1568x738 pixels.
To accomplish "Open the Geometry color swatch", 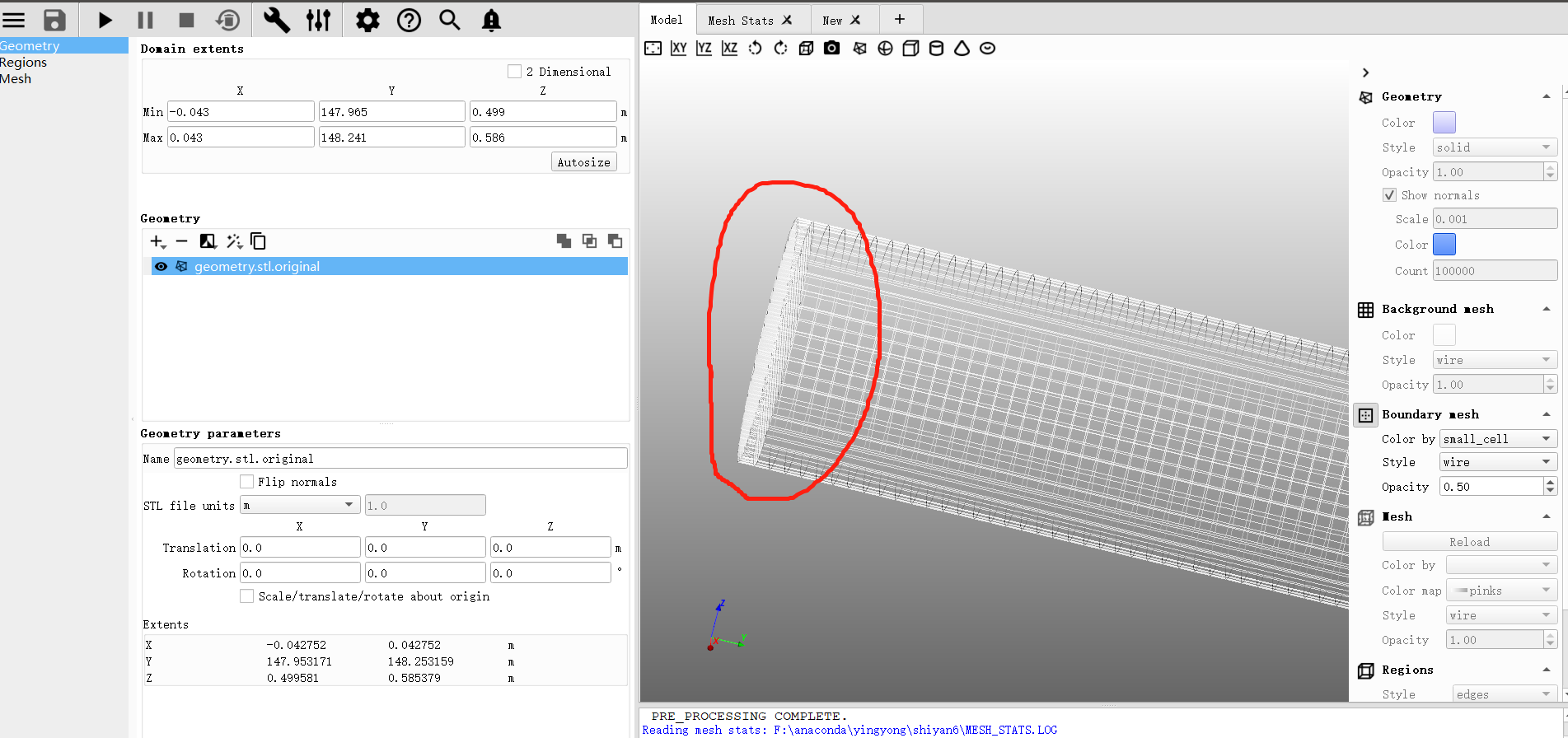I will pyautogui.click(x=1444, y=123).
